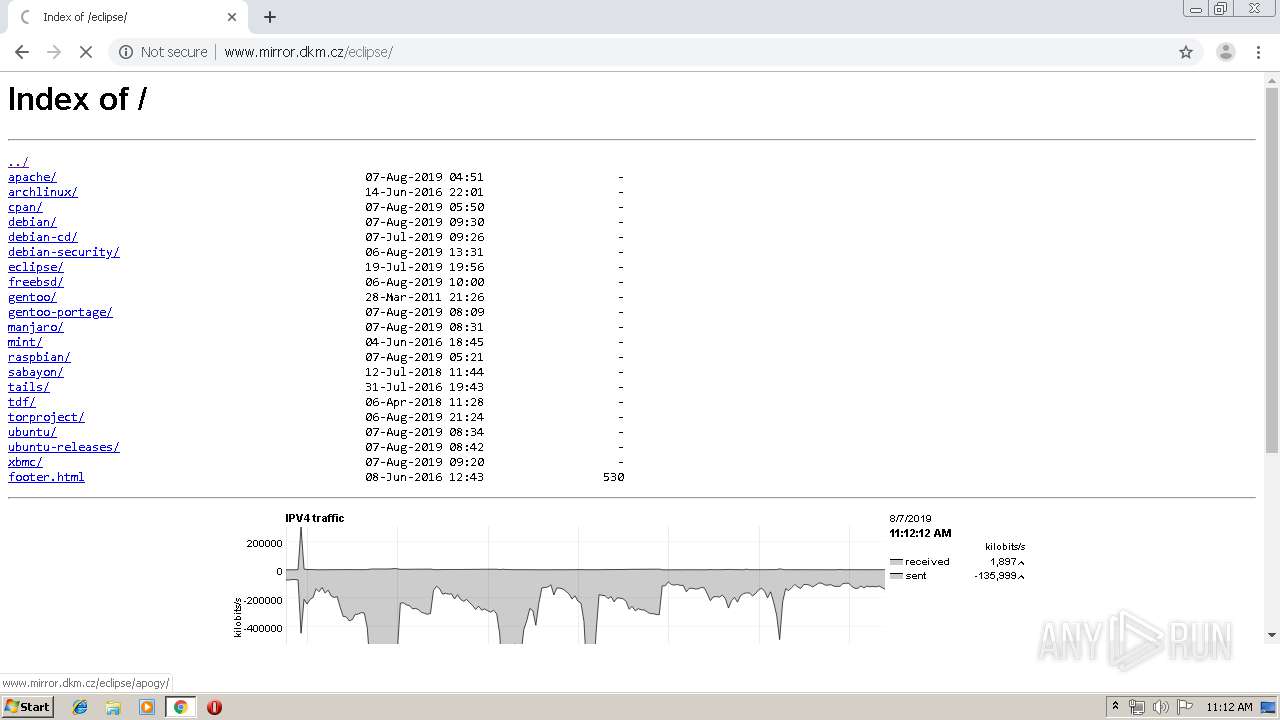Open the gentoo/ directory
Screen dimensions: 1280x720
[x=32, y=297]
